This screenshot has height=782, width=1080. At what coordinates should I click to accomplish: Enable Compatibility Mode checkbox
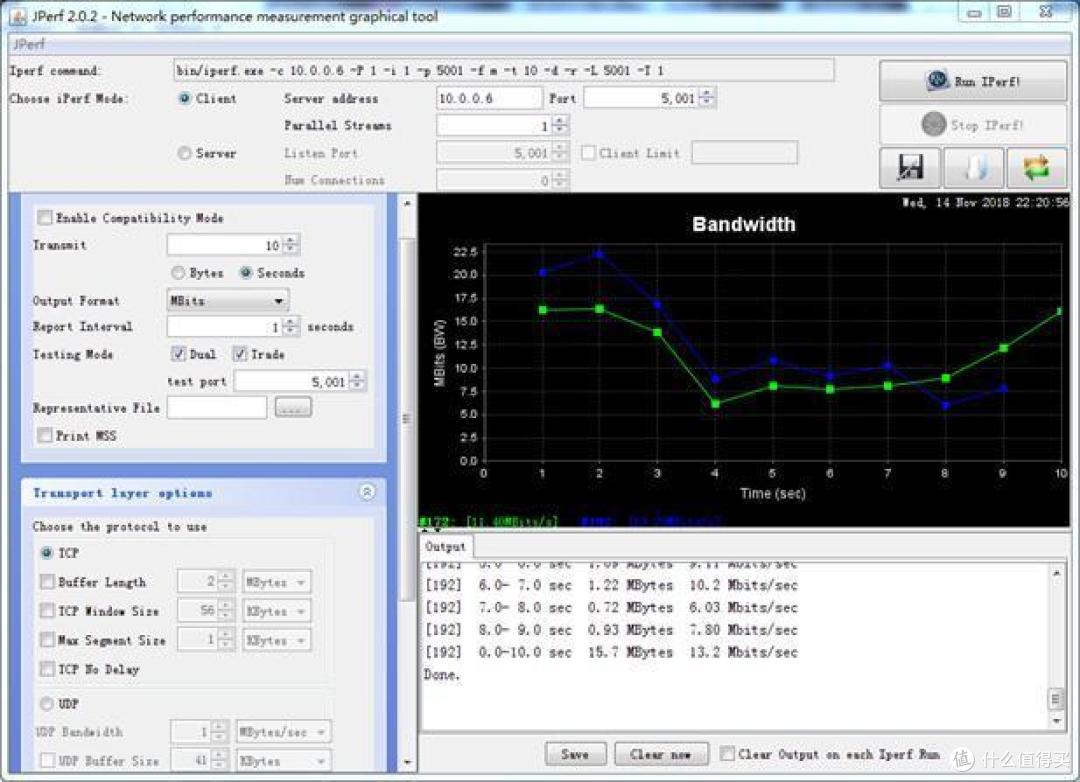45,218
